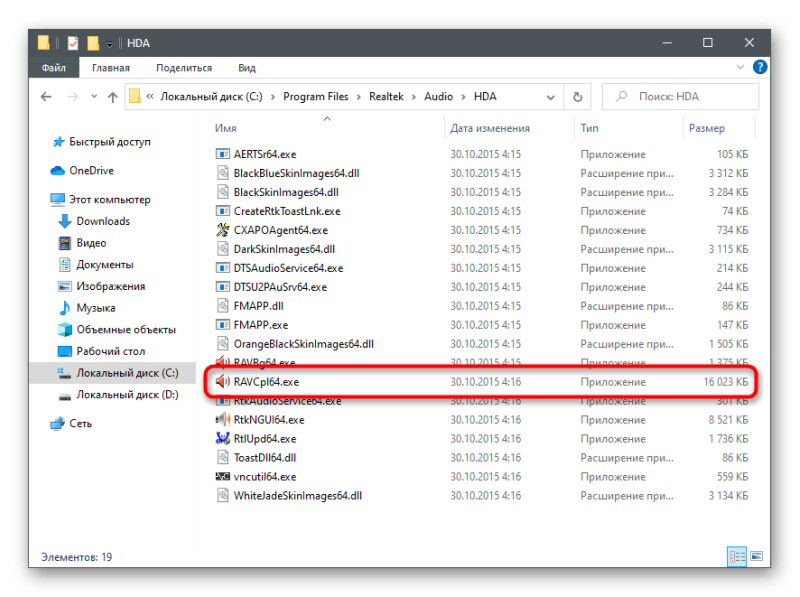The height and width of the screenshot is (597, 800).
Task: Go up one folder level
Action: [x=113, y=97]
